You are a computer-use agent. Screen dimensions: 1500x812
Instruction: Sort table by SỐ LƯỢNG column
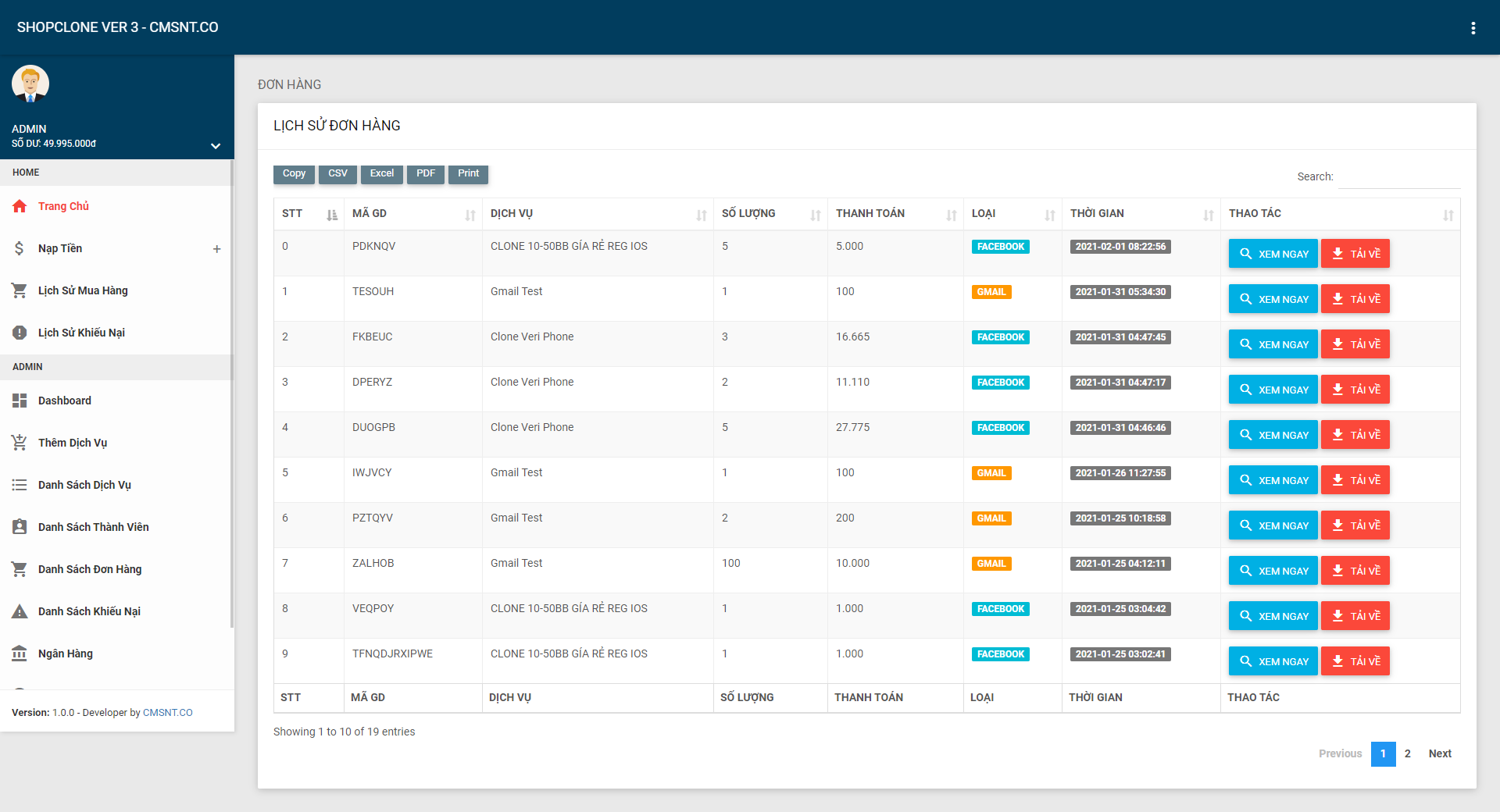click(770, 214)
